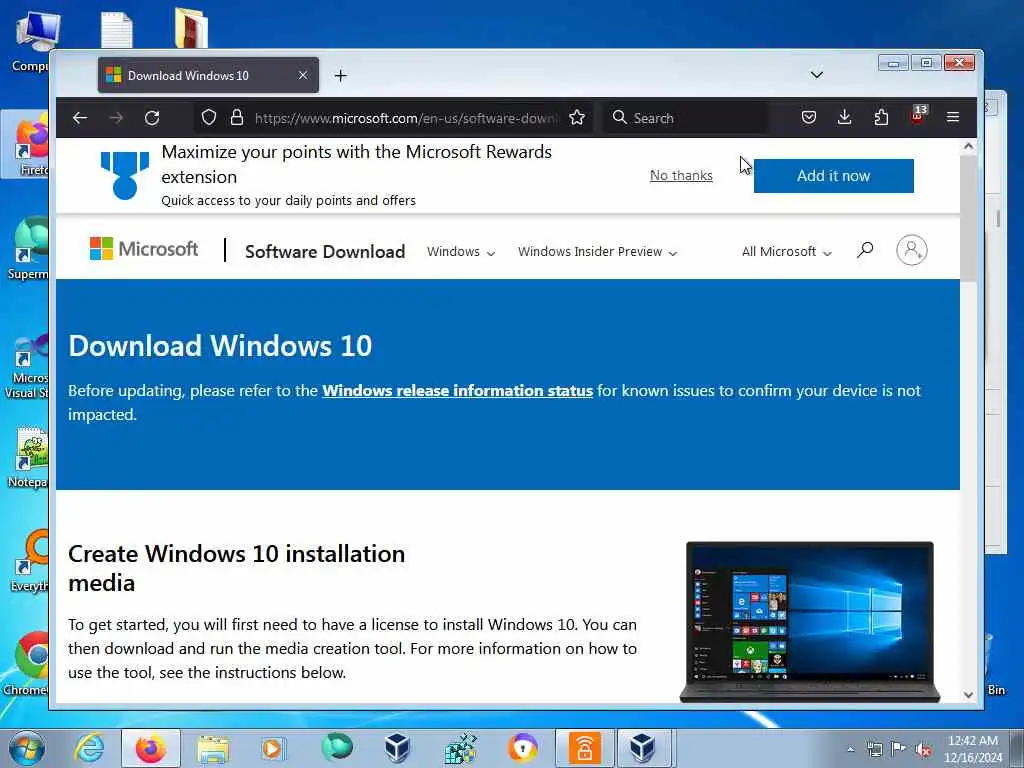Launch Internet Explorer from the taskbar

(x=89, y=748)
